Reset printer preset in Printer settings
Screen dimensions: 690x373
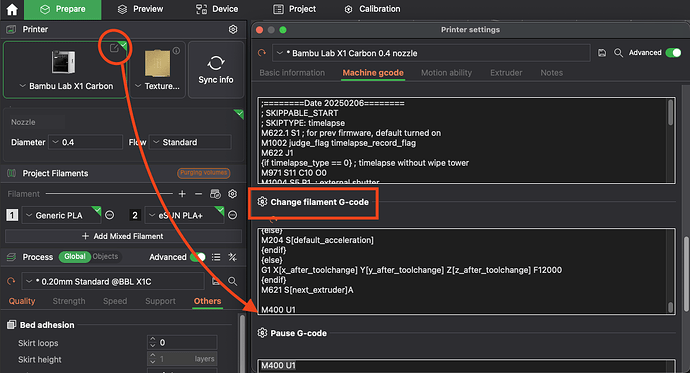coord(262,53)
